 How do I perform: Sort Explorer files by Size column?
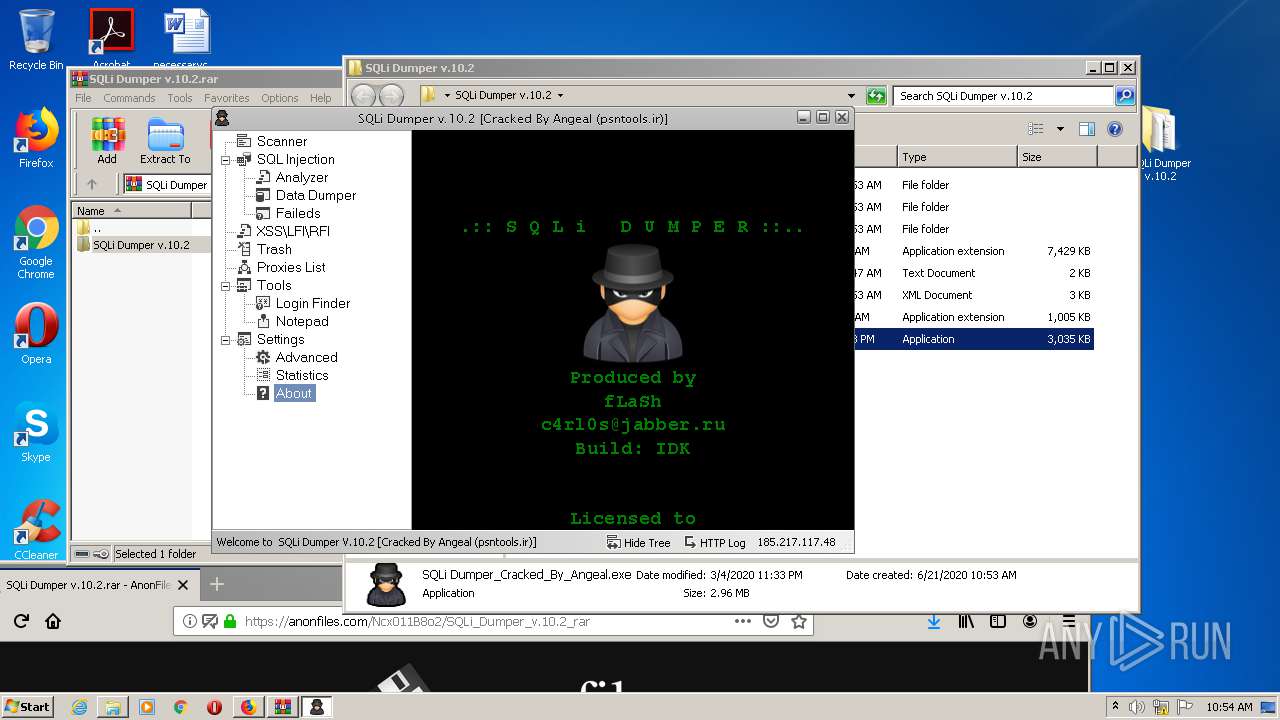click(x=1057, y=157)
